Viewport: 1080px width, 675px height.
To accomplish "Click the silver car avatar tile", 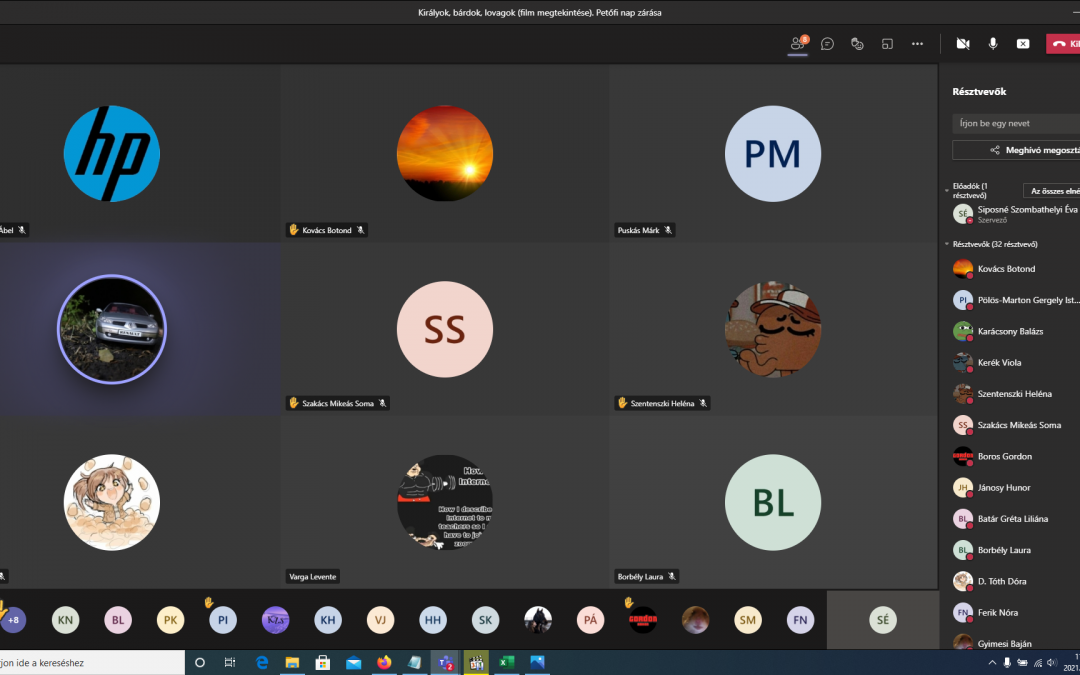I will click(112, 329).
